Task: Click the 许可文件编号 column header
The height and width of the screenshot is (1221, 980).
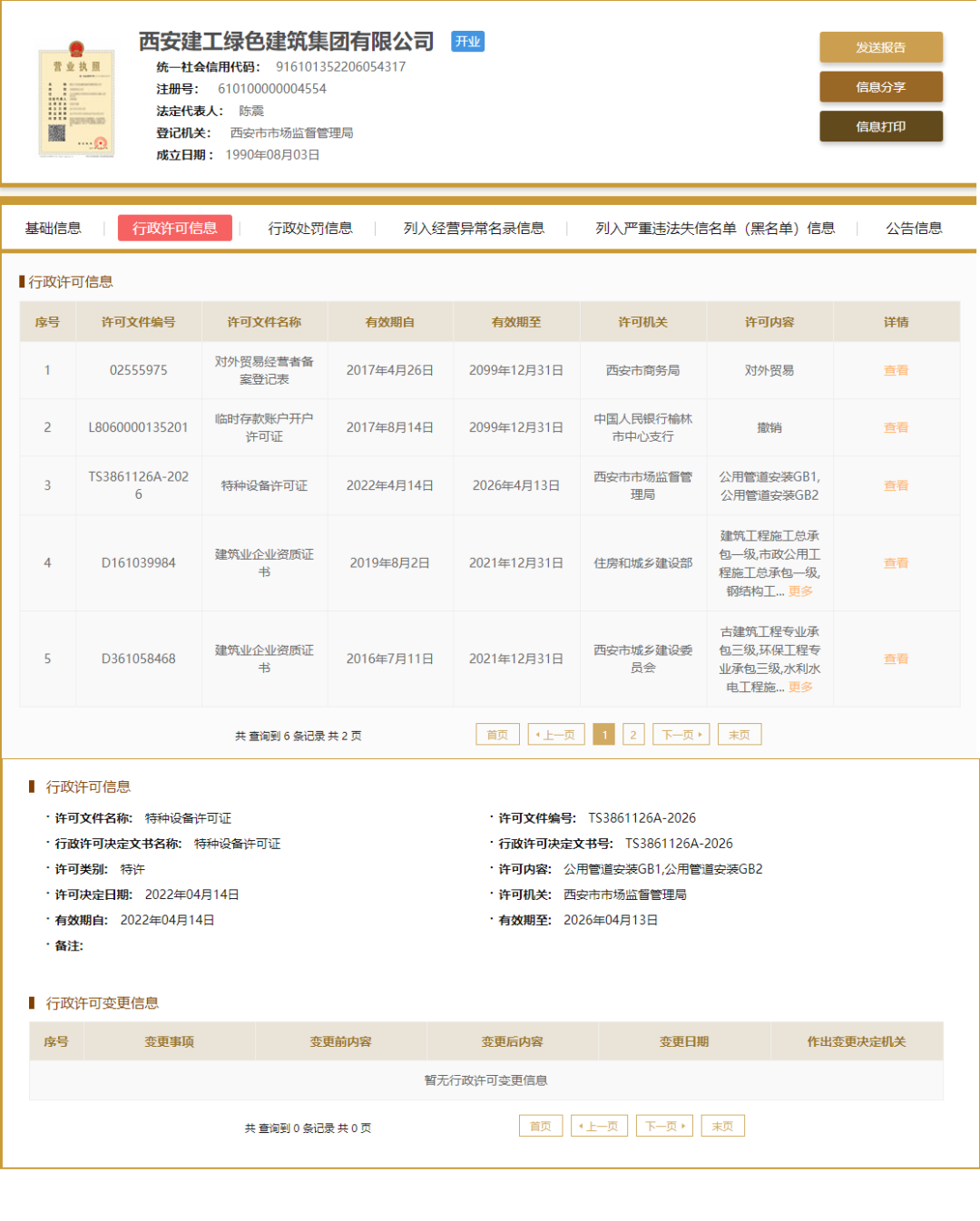Action: tap(139, 322)
